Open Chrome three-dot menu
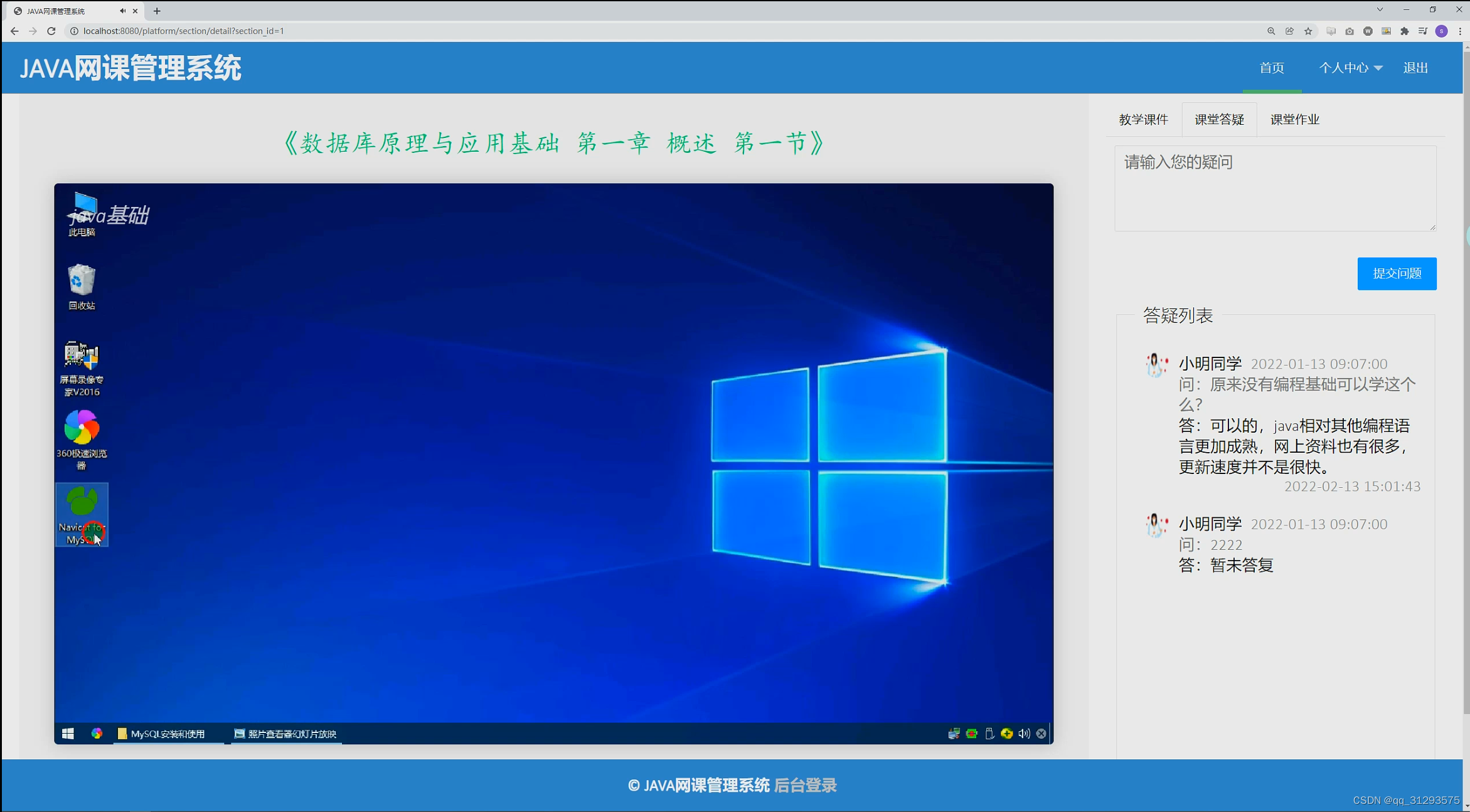Screen dimensions: 1470x812 click(x=1460, y=31)
